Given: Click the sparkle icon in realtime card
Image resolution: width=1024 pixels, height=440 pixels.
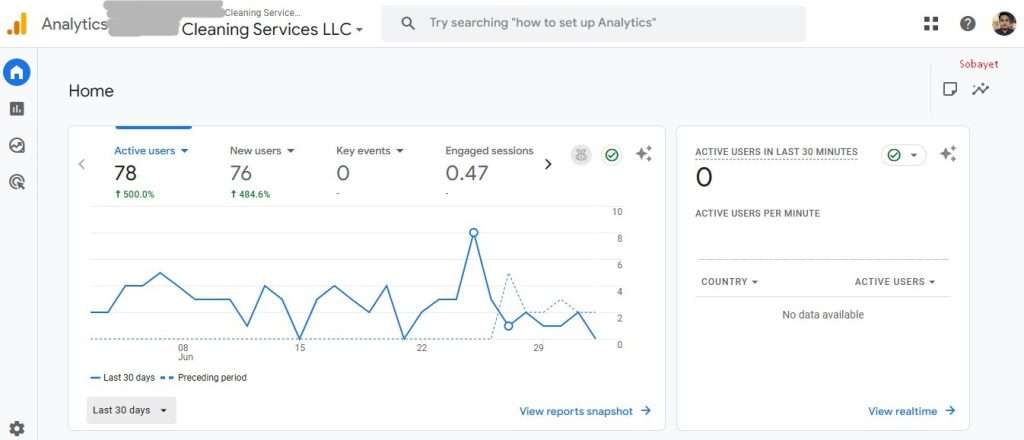Looking at the screenshot, I should pos(948,154).
